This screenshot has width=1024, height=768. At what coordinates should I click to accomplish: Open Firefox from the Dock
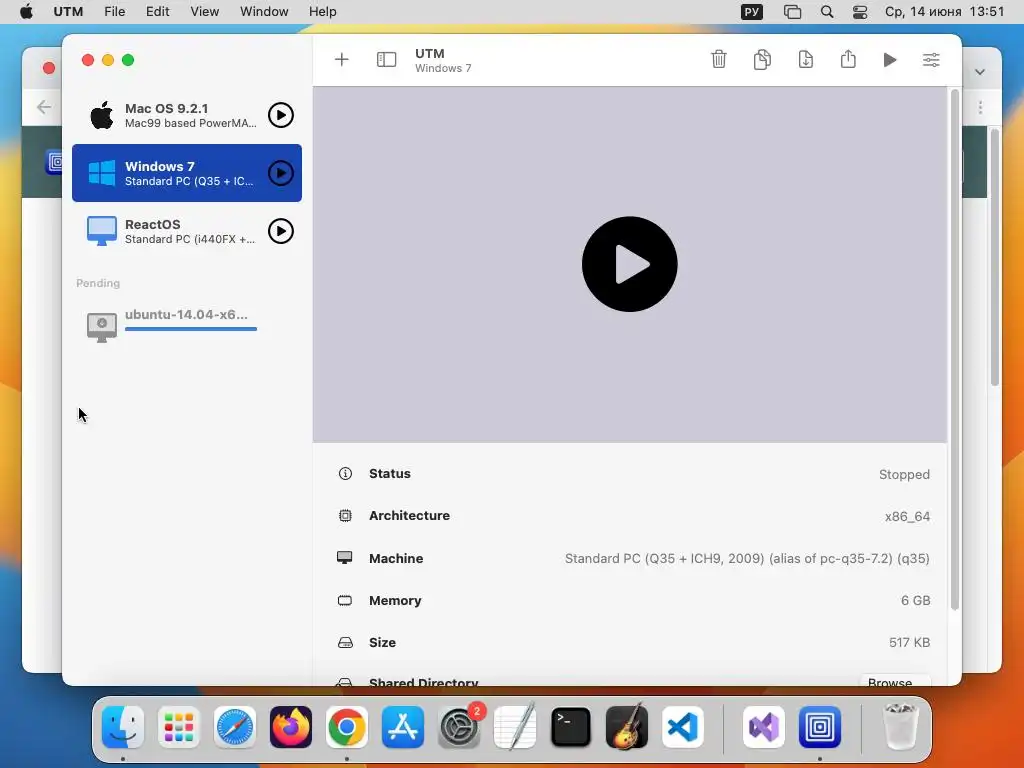(291, 727)
